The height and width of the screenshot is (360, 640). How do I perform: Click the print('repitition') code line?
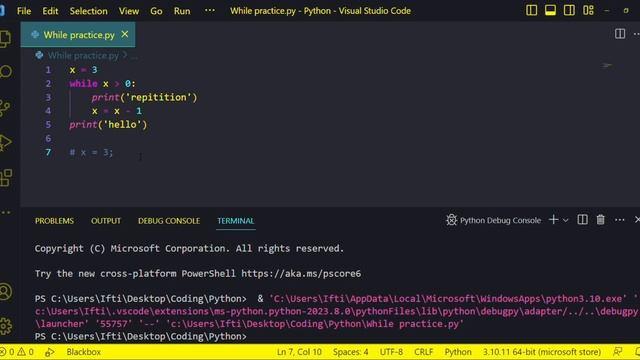pos(144,97)
